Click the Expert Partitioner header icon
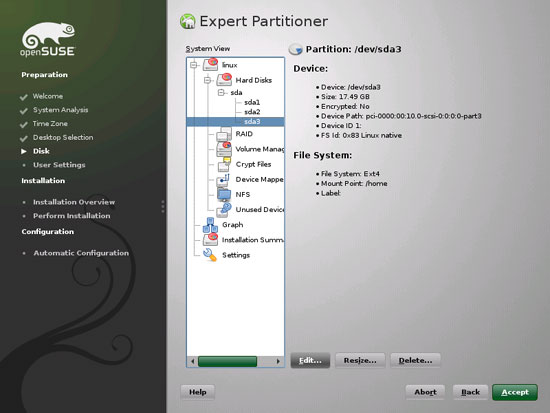Screen dimensions: 550x413 tap(187, 21)
